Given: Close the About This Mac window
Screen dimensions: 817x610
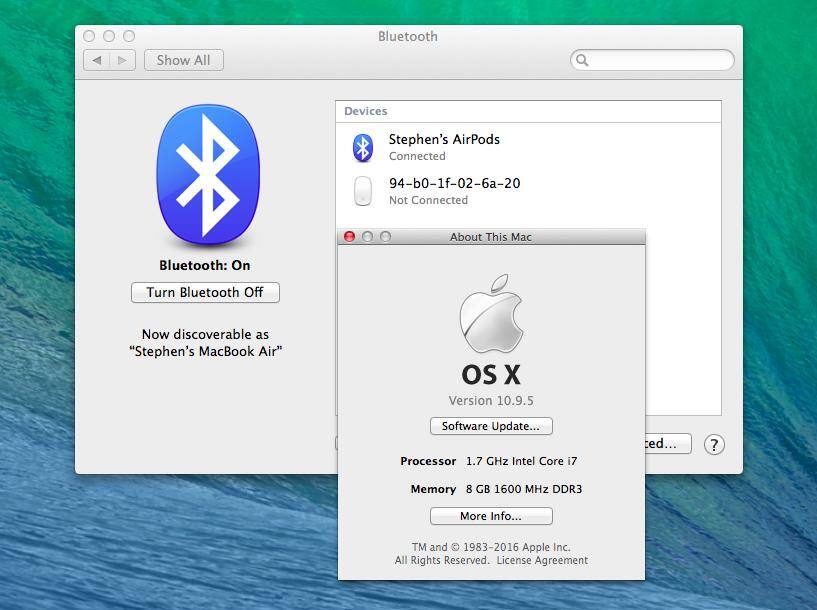Looking at the screenshot, I should coord(350,237).
